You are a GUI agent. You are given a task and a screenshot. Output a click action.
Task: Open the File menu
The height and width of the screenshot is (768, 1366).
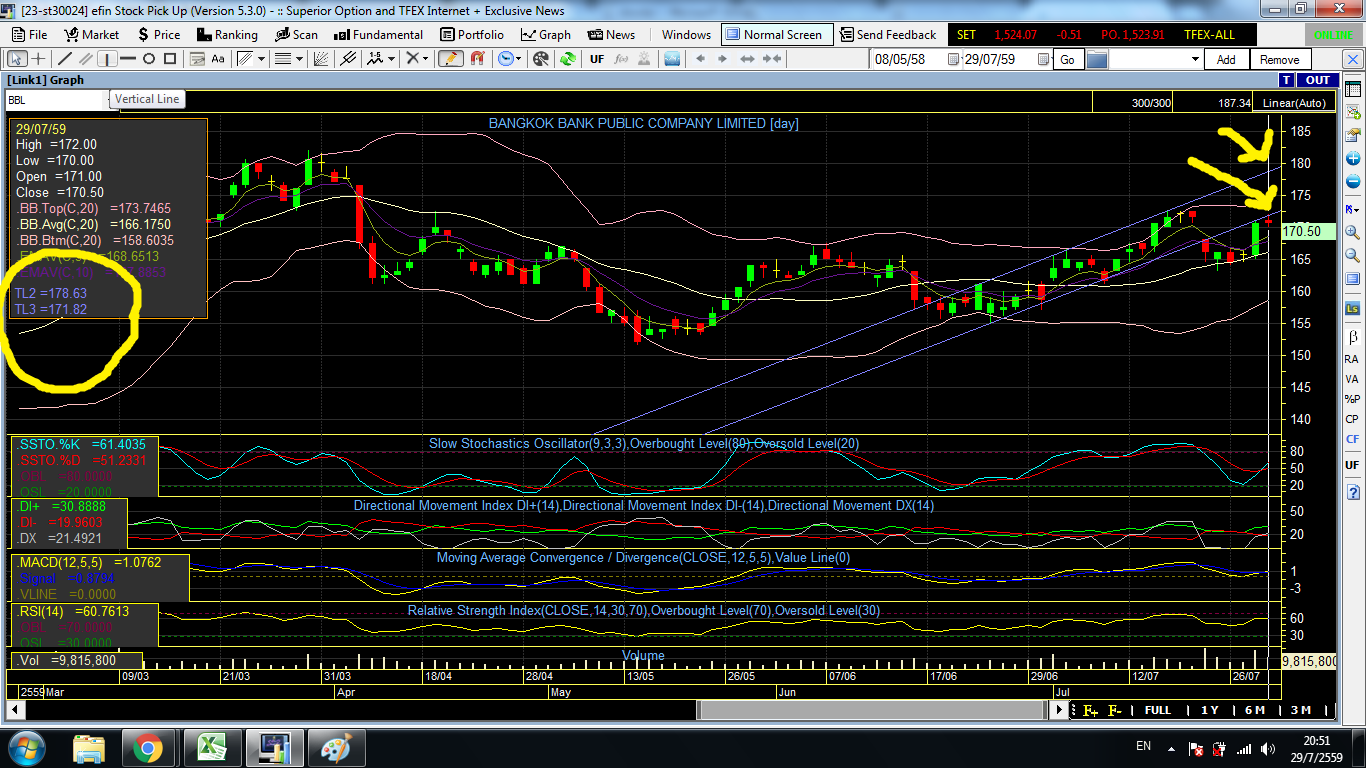coord(29,34)
